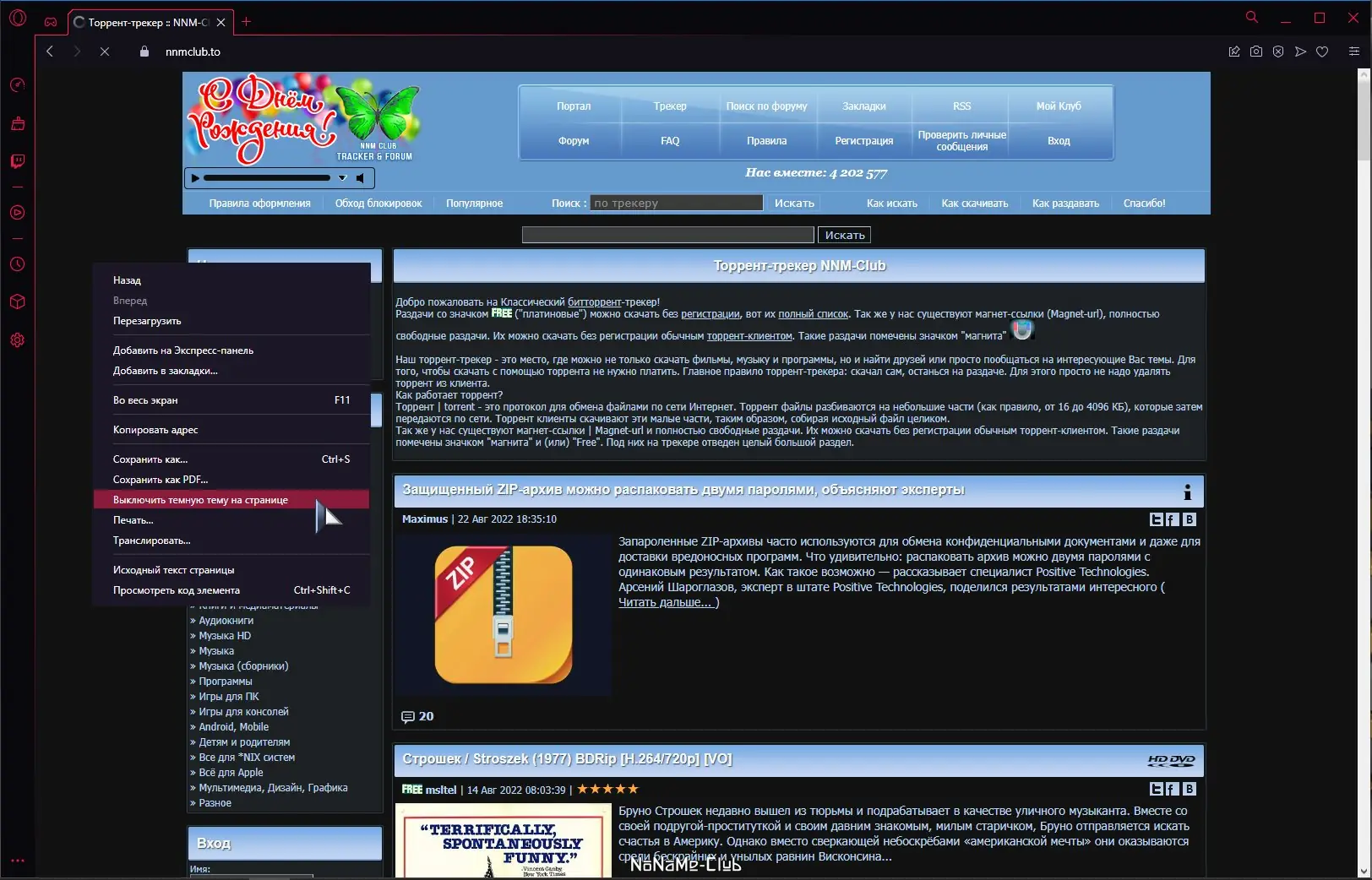Screen dimensions: 1372x880
Task: Open the sidebar media Player
Action: click(x=18, y=213)
